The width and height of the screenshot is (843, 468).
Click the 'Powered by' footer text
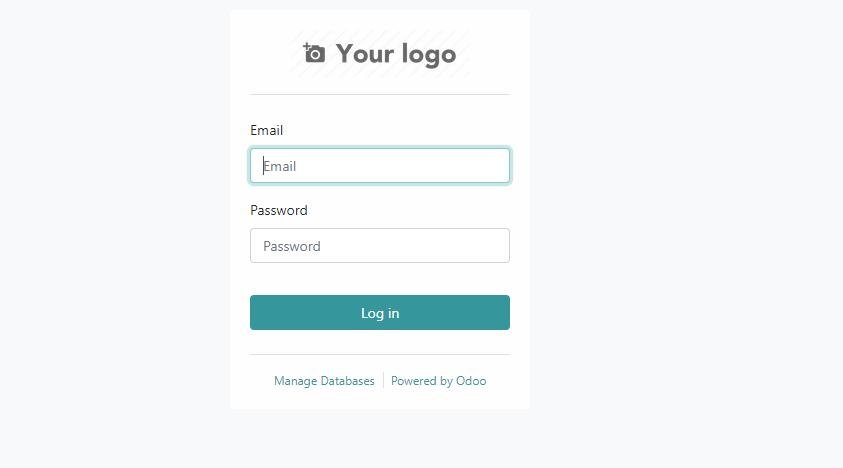coord(421,381)
